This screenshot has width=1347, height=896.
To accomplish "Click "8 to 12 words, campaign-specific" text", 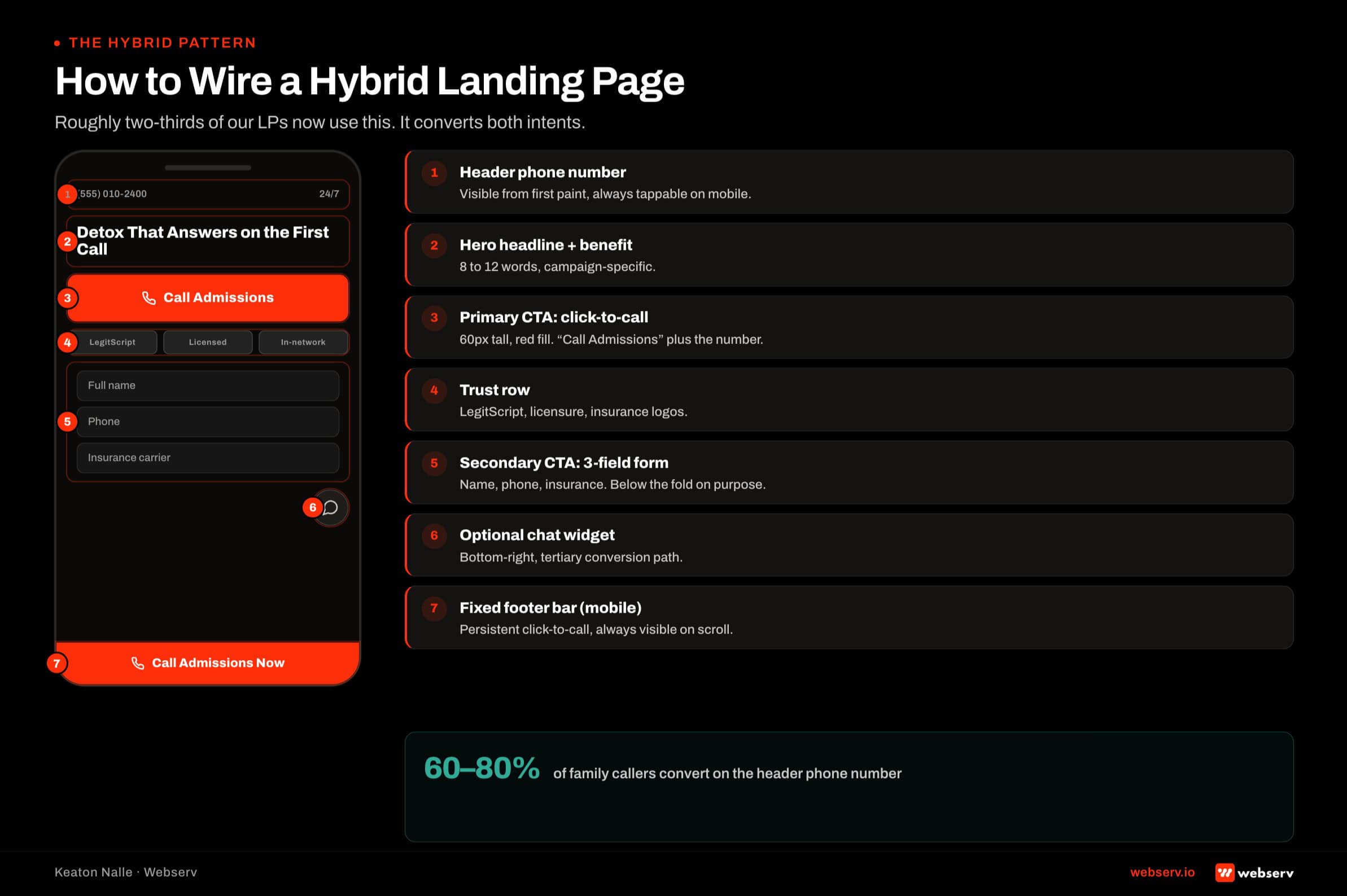I will point(557,266).
